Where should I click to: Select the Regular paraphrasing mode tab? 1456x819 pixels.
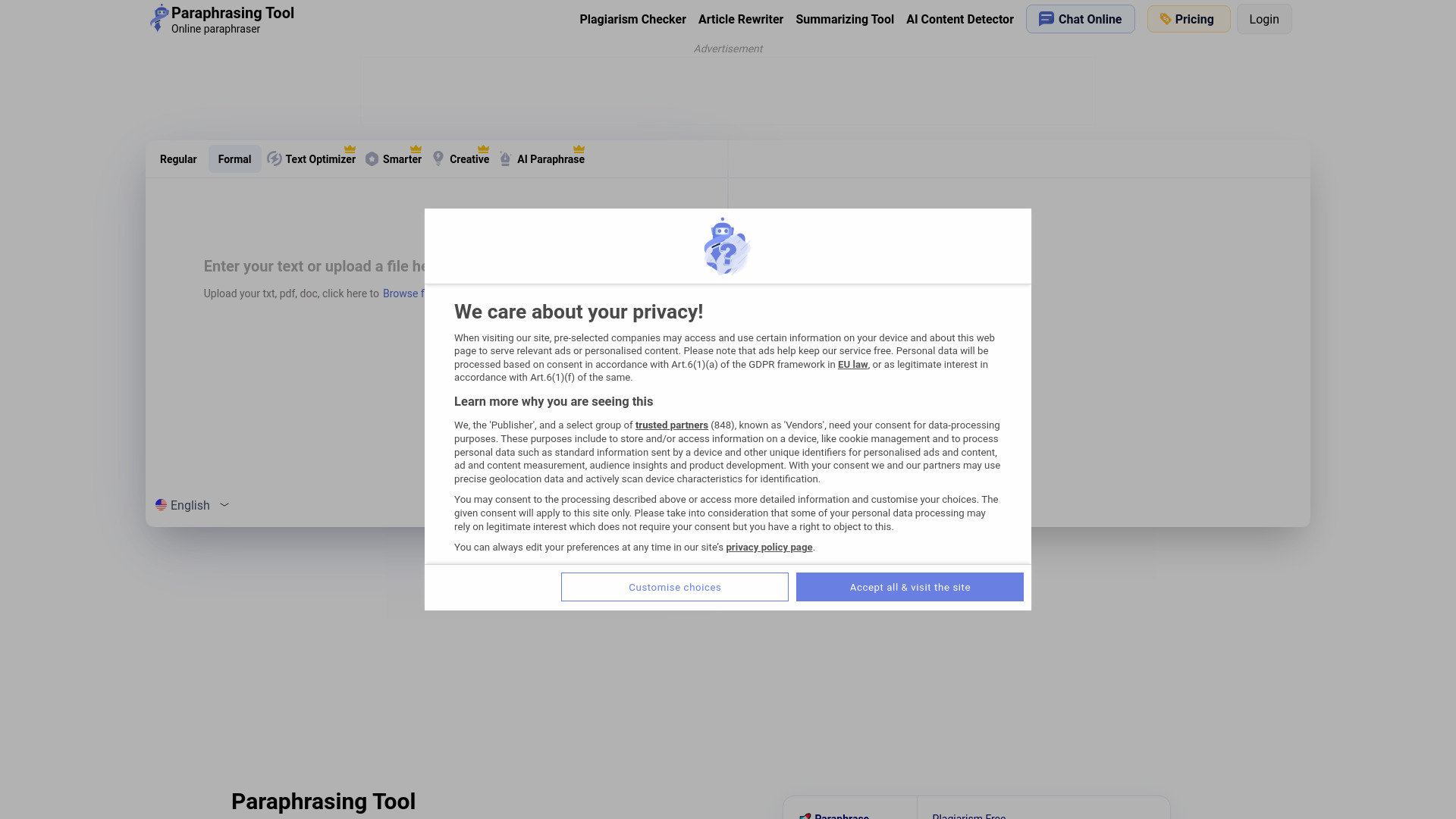click(x=178, y=159)
